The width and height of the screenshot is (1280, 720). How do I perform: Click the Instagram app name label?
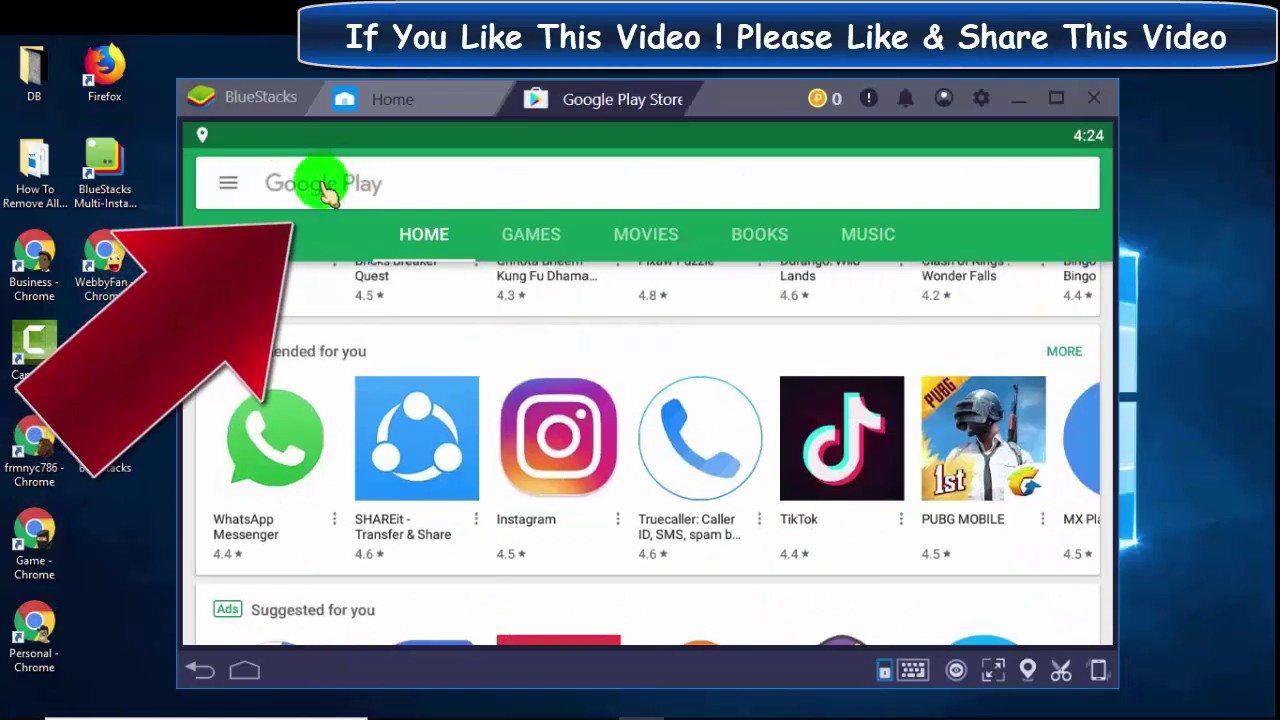526,519
